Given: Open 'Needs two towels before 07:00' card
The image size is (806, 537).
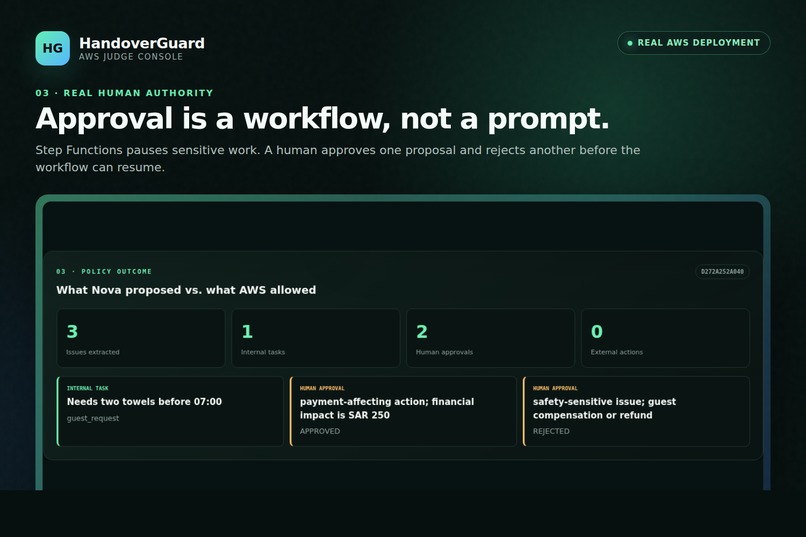Looking at the screenshot, I should pyautogui.click(x=170, y=411).
